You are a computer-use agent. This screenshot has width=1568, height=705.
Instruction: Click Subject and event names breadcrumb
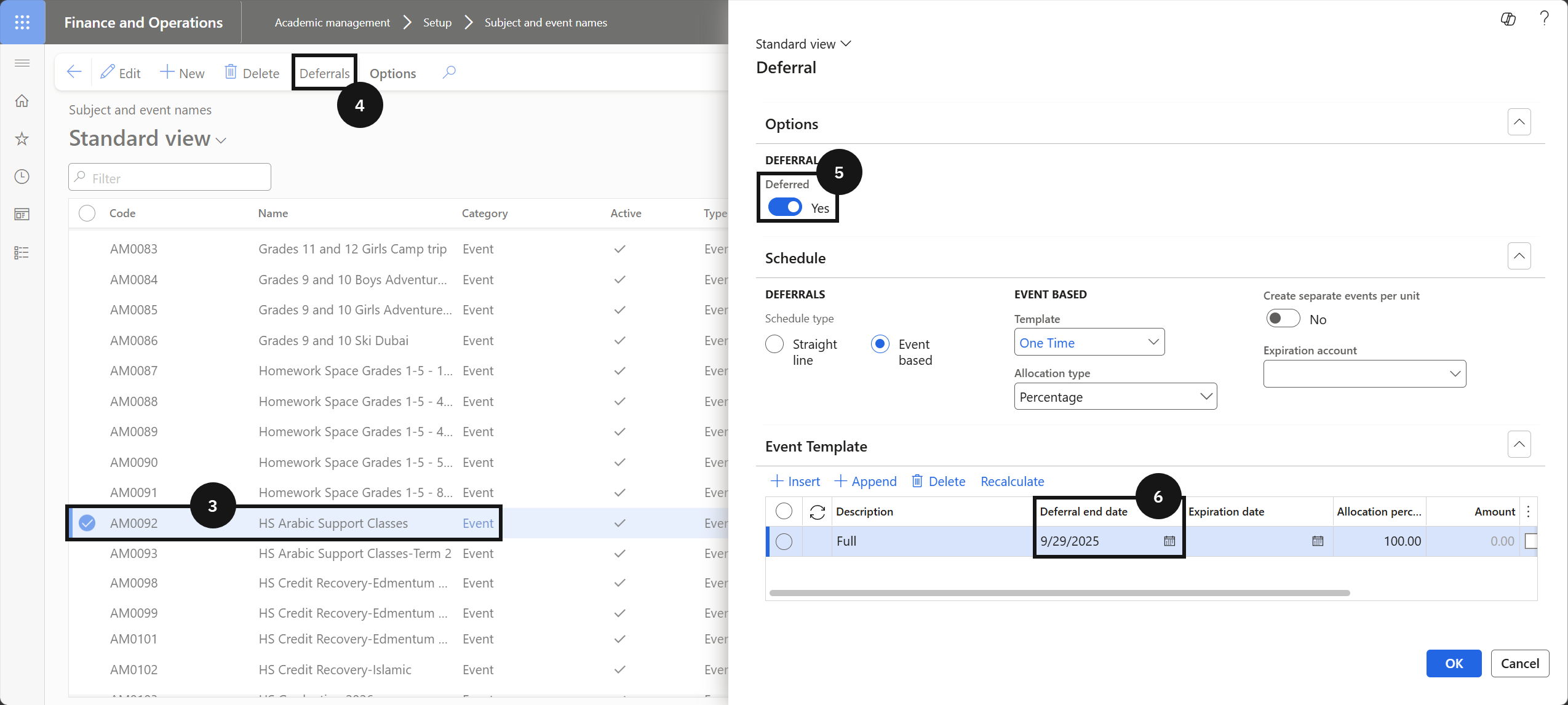(546, 22)
